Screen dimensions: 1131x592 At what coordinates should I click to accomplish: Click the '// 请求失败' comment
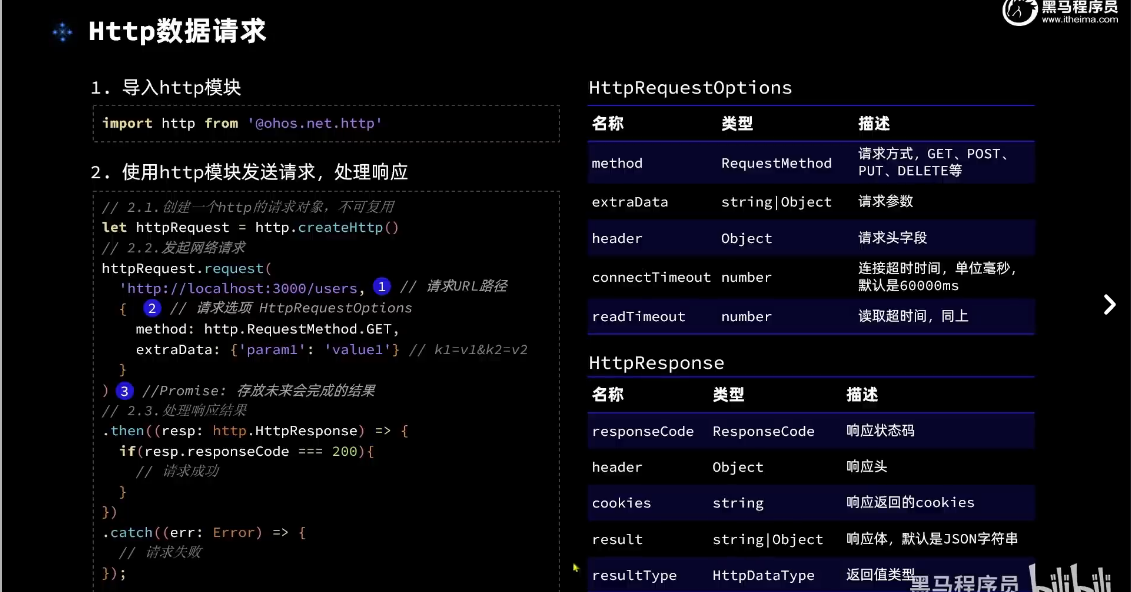tap(160, 553)
